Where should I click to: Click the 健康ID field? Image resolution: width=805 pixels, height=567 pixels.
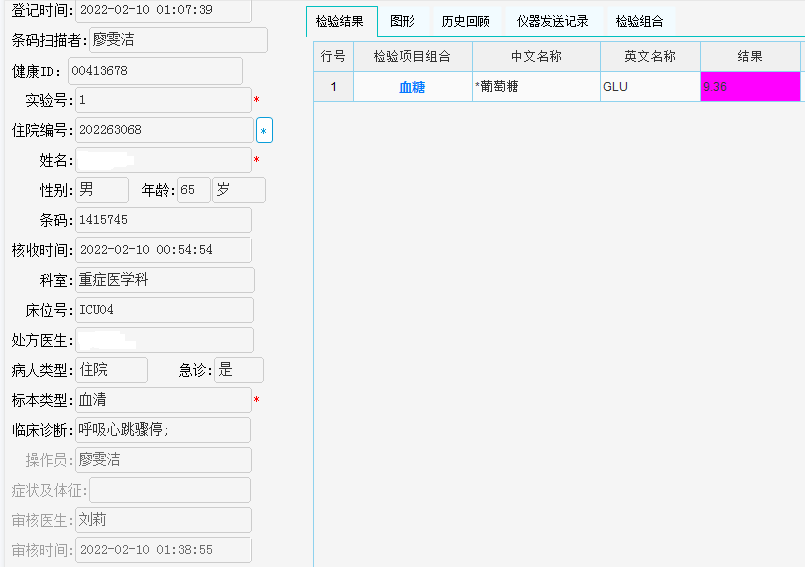(155, 71)
